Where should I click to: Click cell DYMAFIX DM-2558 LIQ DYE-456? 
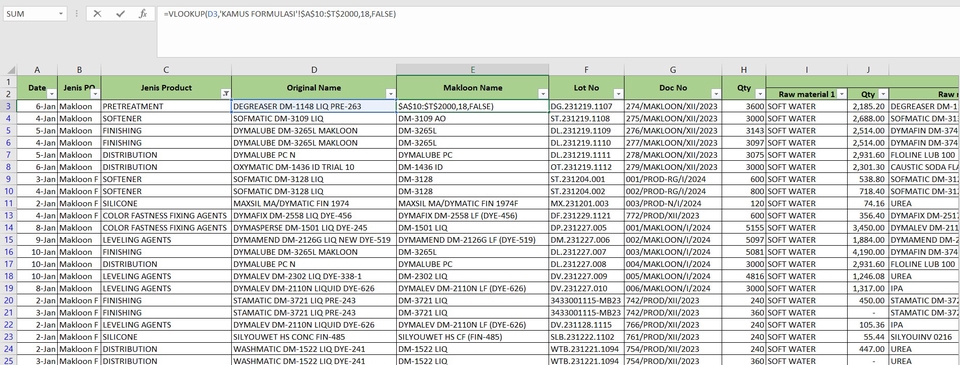pos(313,216)
